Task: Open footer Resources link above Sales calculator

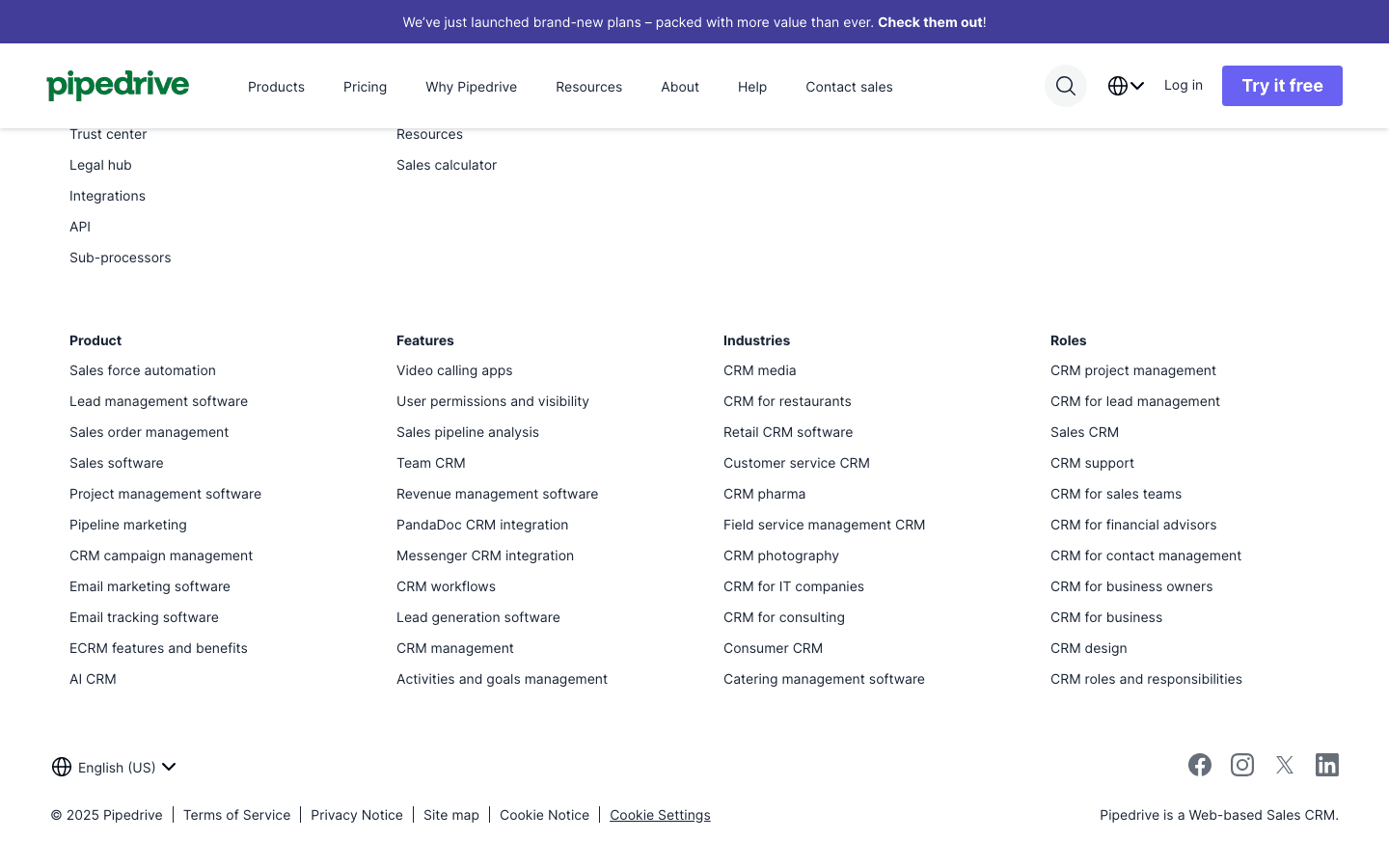Action: pos(429,134)
